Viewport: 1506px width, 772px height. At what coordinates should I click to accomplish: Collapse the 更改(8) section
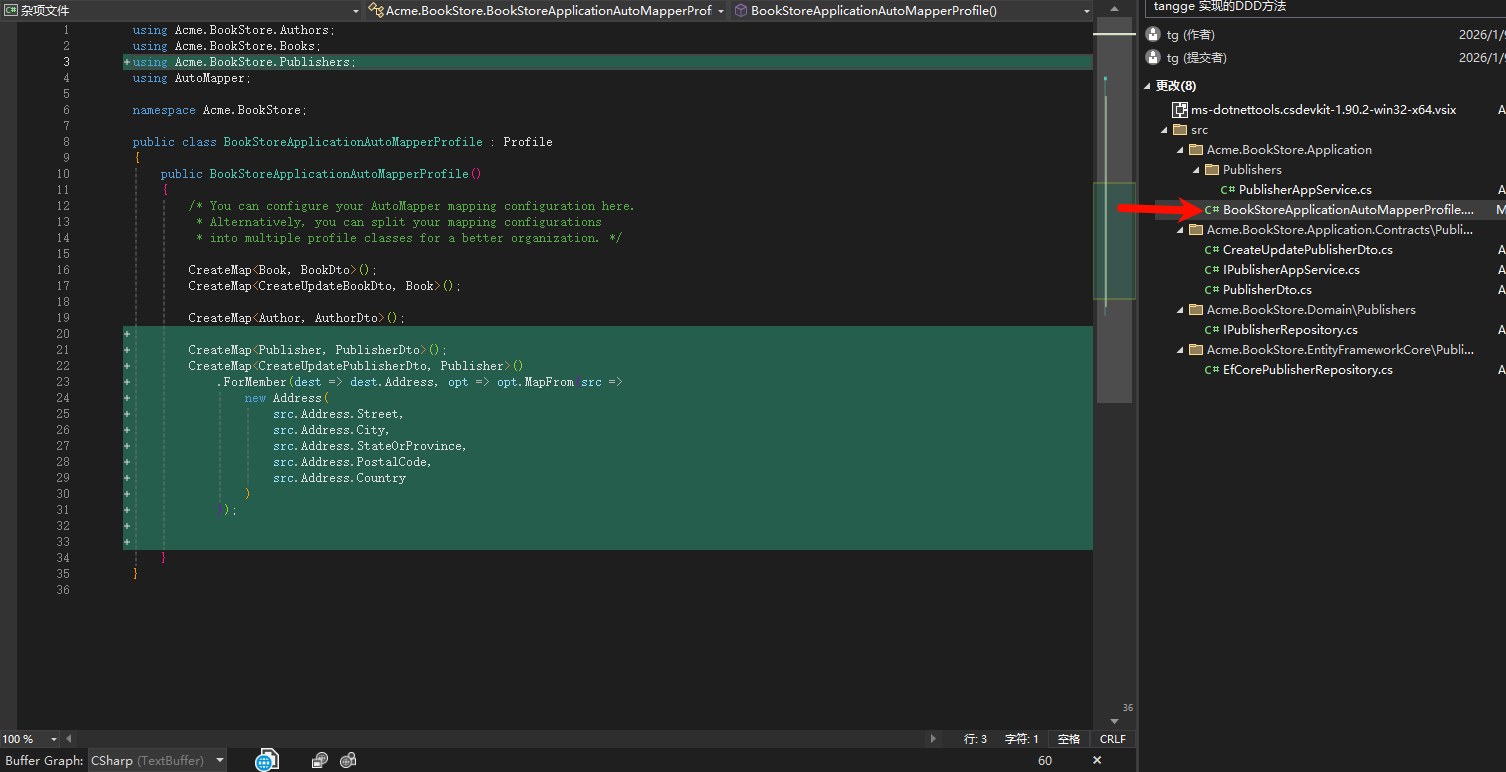(1148, 86)
